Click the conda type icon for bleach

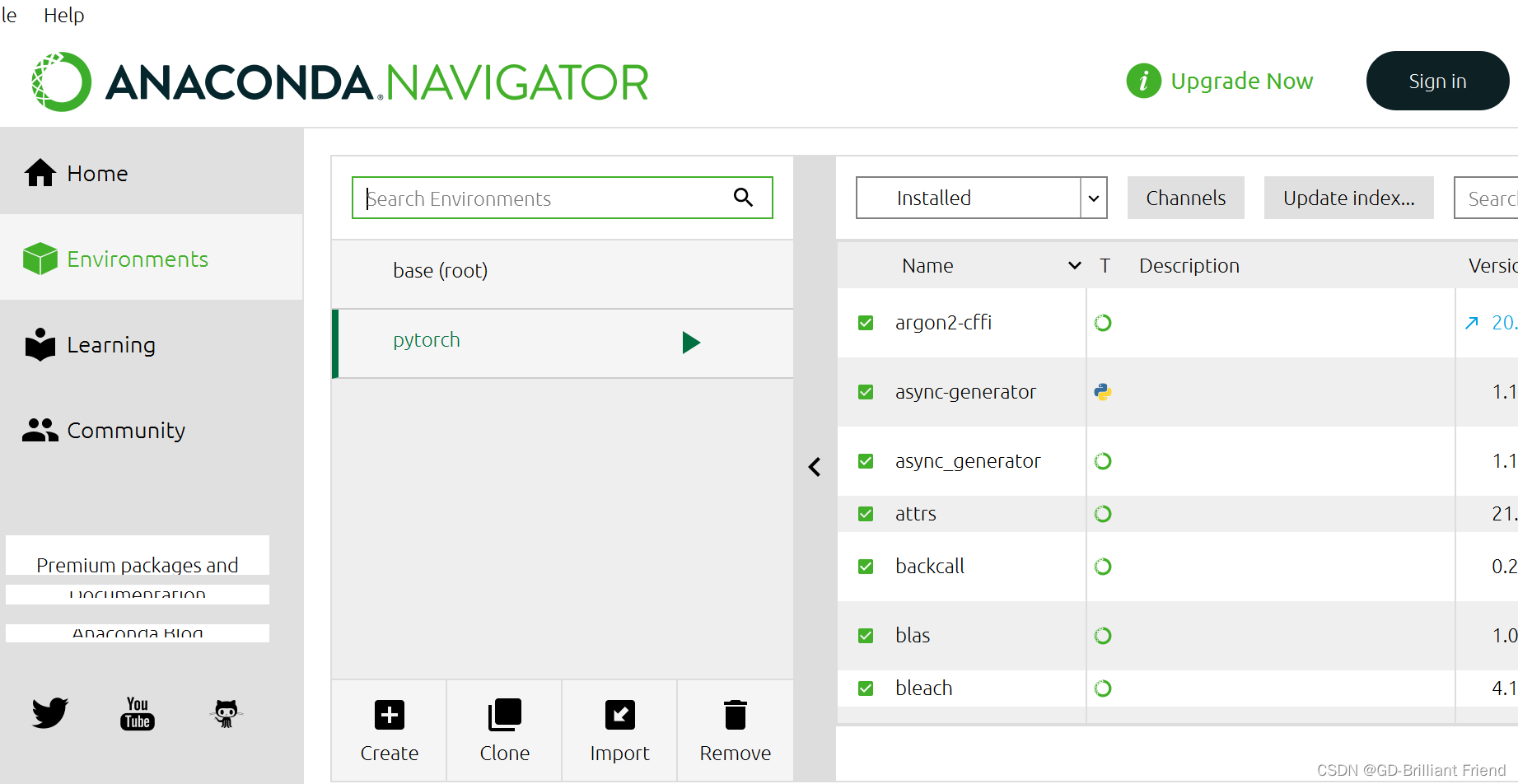tap(1103, 688)
